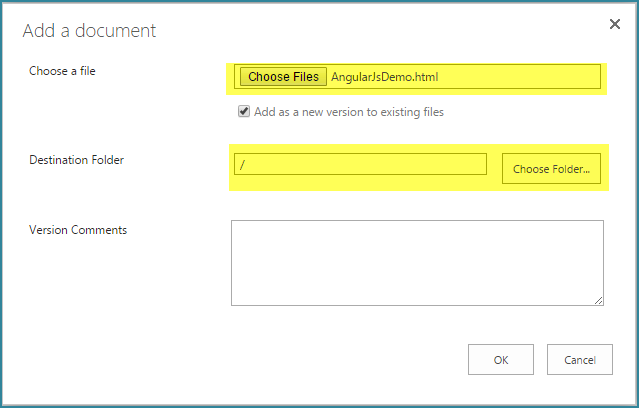
Task: Select the word 'Files' on Choose Files button
Action: [x=306, y=77]
